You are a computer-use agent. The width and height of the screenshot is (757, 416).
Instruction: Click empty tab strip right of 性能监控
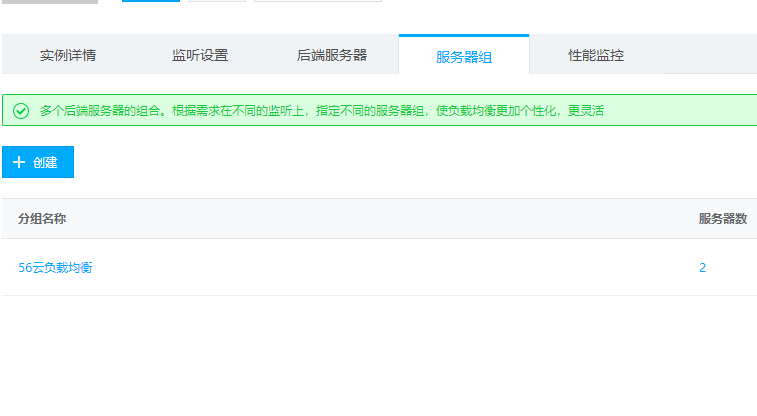click(708, 55)
